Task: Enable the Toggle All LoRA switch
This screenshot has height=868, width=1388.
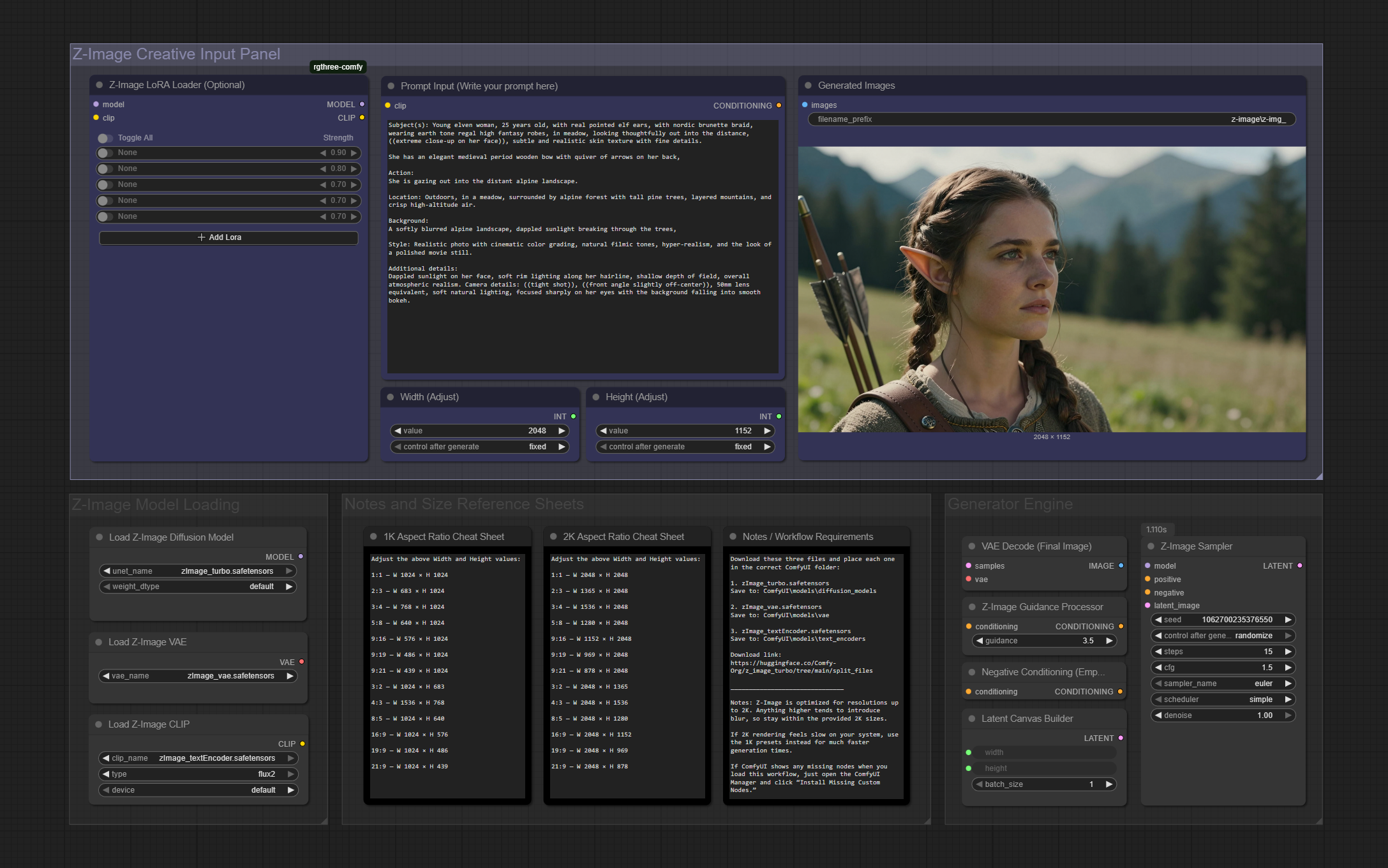Action: (x=105, y=138)
